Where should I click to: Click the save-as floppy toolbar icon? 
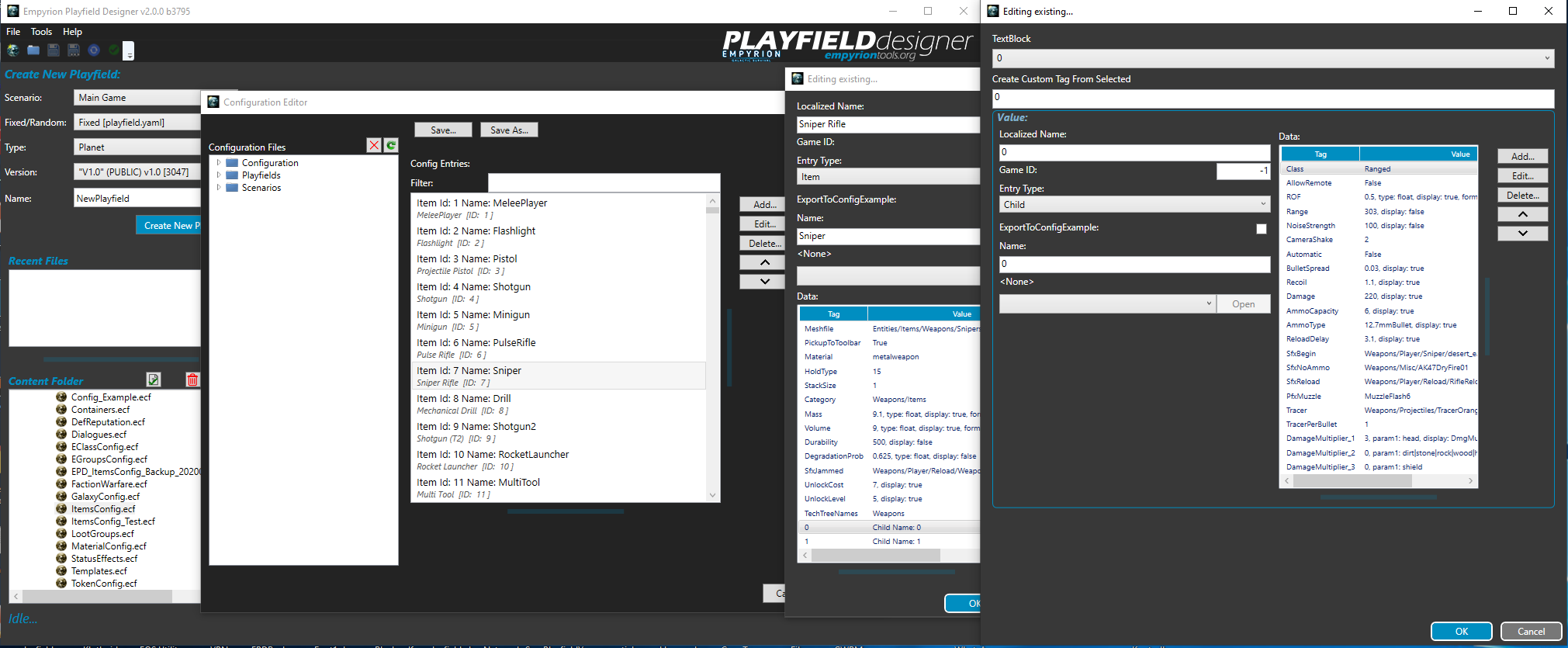(x=74, y=50)
